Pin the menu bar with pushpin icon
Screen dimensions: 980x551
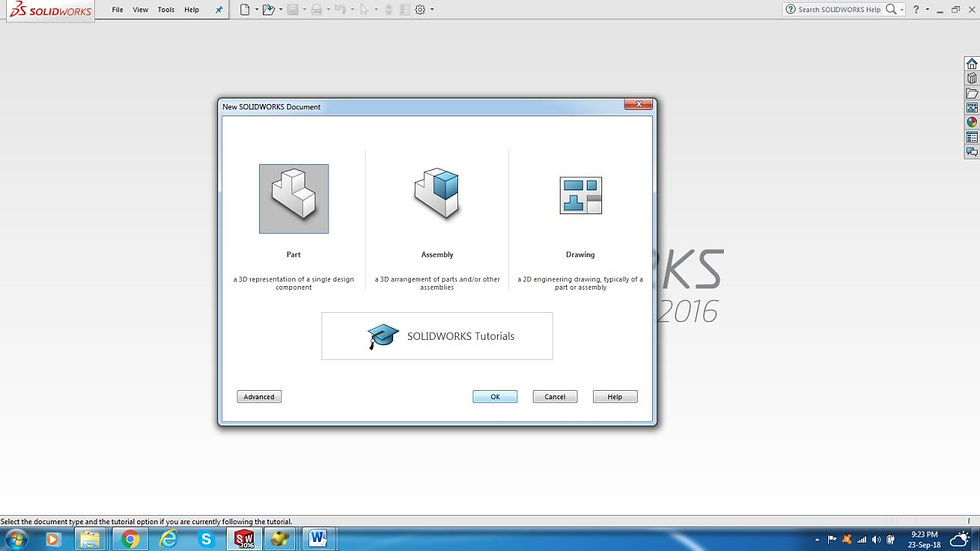coord(219,9)
